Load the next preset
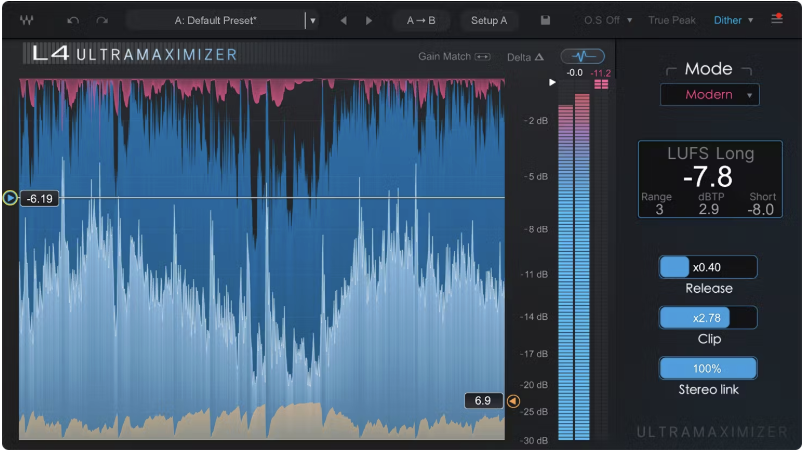 tap(369, 20)
